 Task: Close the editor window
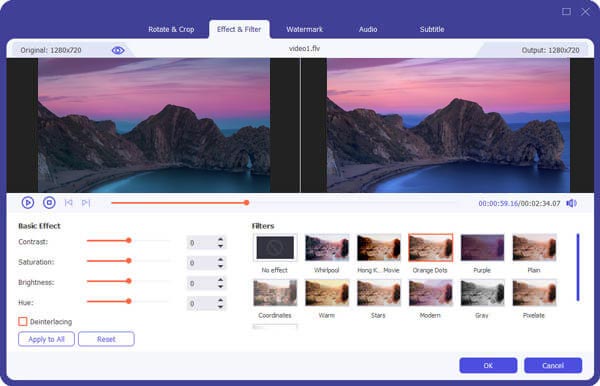coord(585,11)
